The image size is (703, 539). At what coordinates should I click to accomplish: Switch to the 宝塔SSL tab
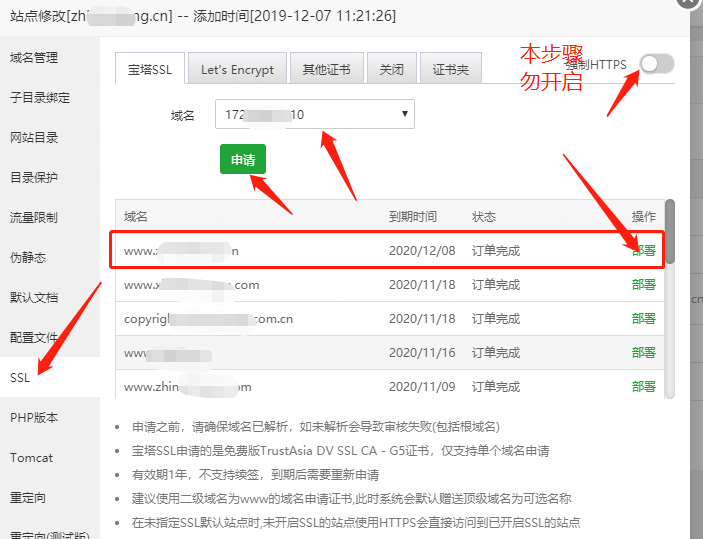(x=150, y=69)
